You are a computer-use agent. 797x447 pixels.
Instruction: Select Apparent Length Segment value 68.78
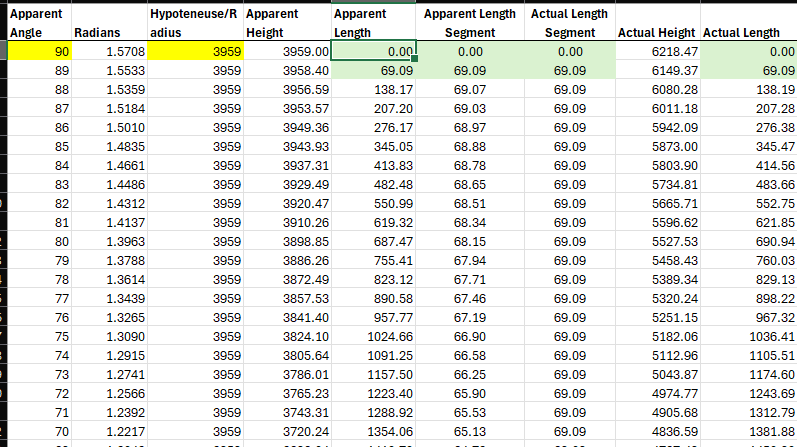point(470,165)
